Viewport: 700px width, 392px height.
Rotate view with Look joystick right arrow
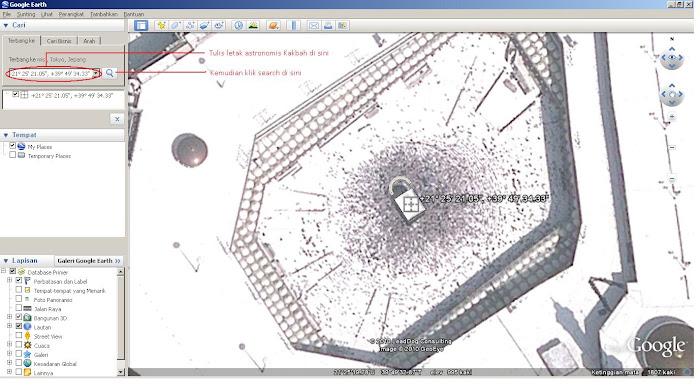680,57
